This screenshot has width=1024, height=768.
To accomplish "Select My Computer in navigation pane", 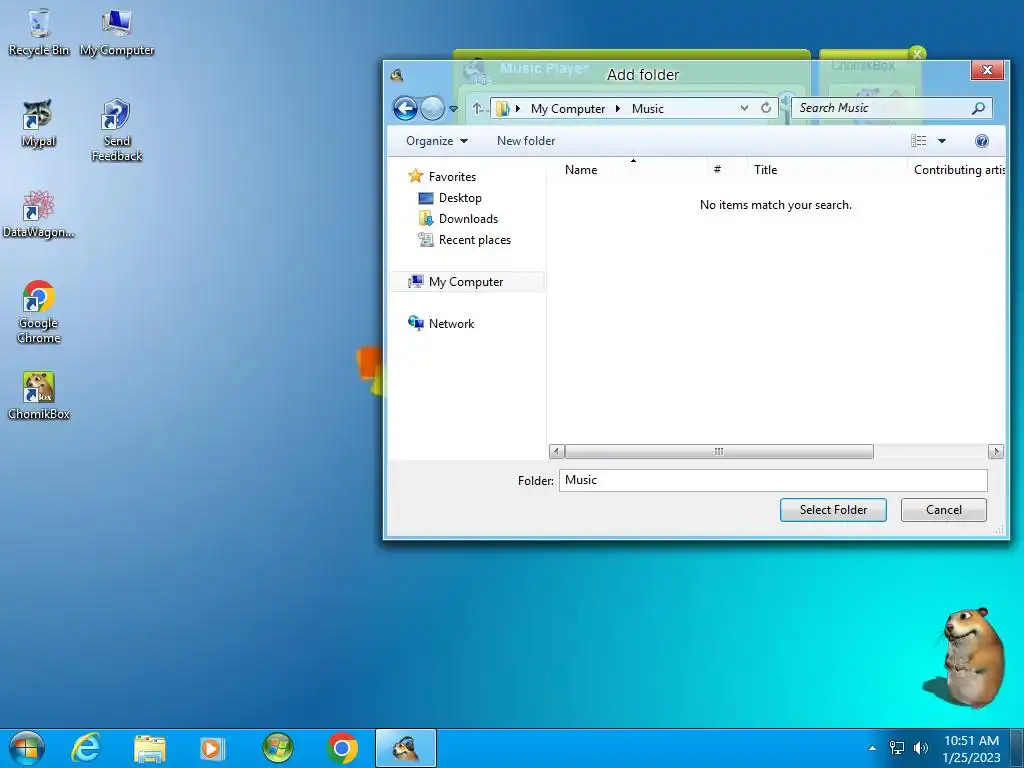I will (466, 281).
